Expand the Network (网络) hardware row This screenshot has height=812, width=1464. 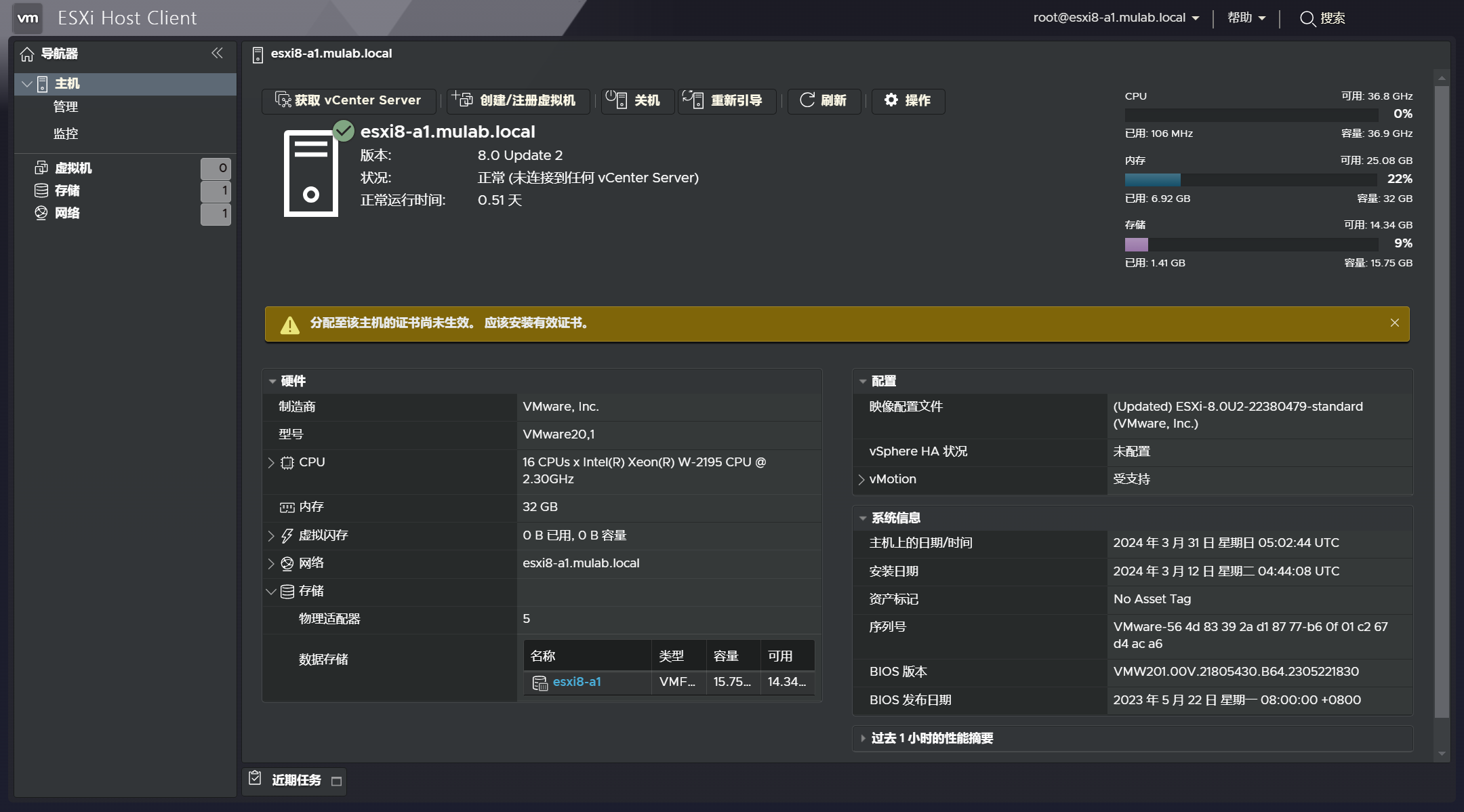point(271,563)
